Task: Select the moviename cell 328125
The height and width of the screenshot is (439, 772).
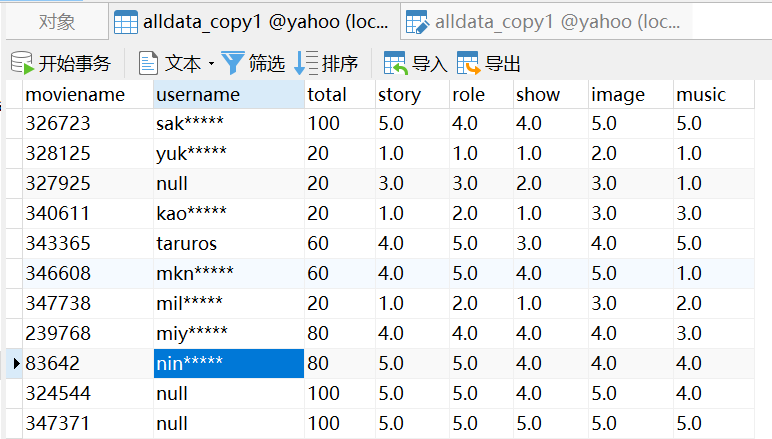Action: pyautogui.click(x=88, y=154)
